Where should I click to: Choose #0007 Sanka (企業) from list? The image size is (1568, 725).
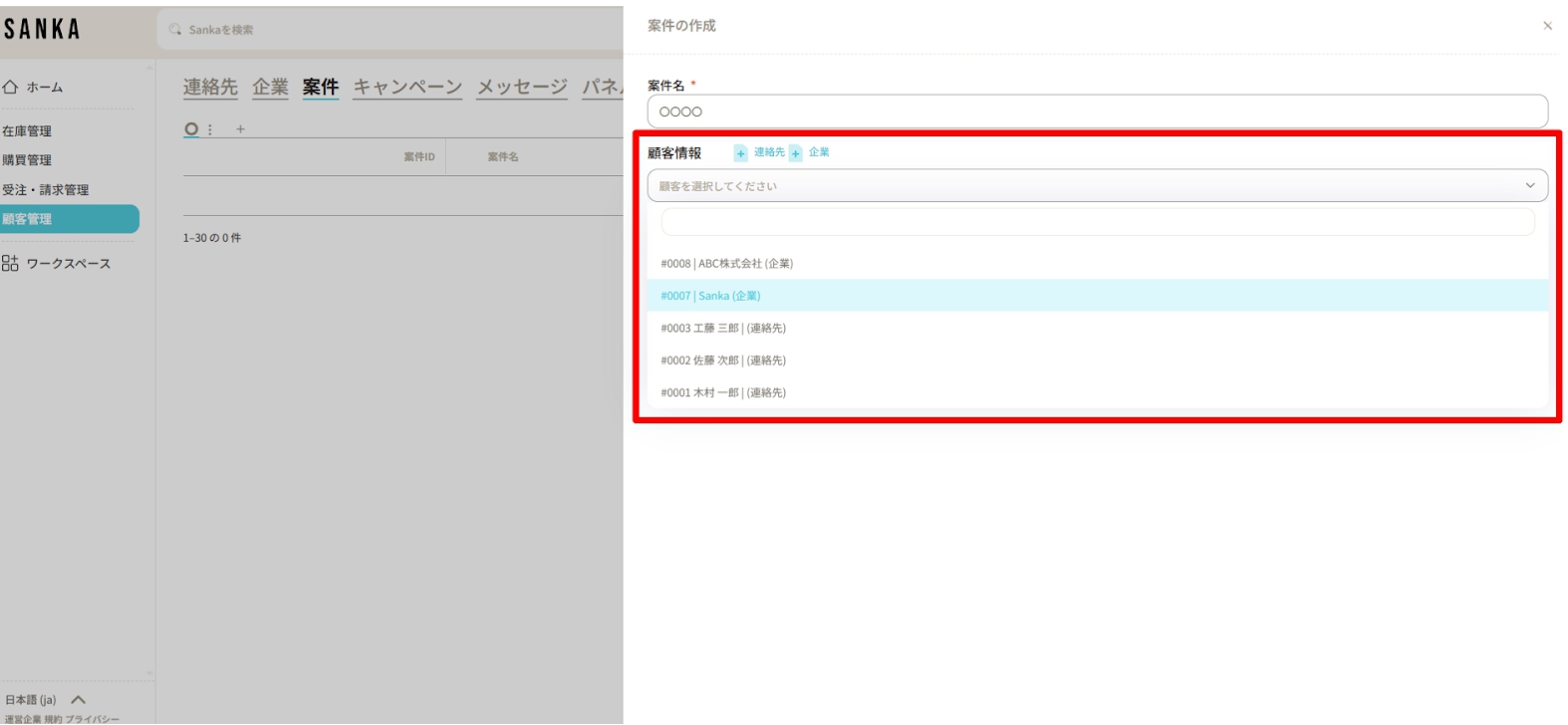[x=710, y=296]
